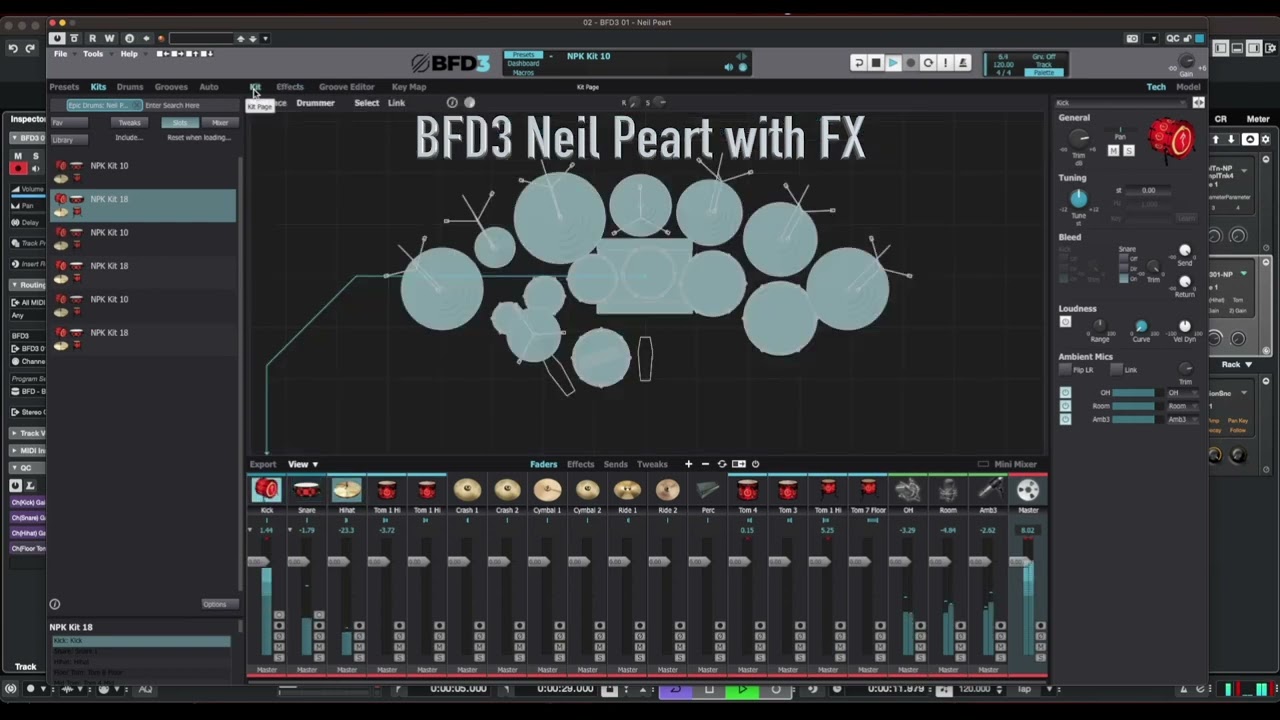Open the BFD3 File menu

tap(61, 54)
